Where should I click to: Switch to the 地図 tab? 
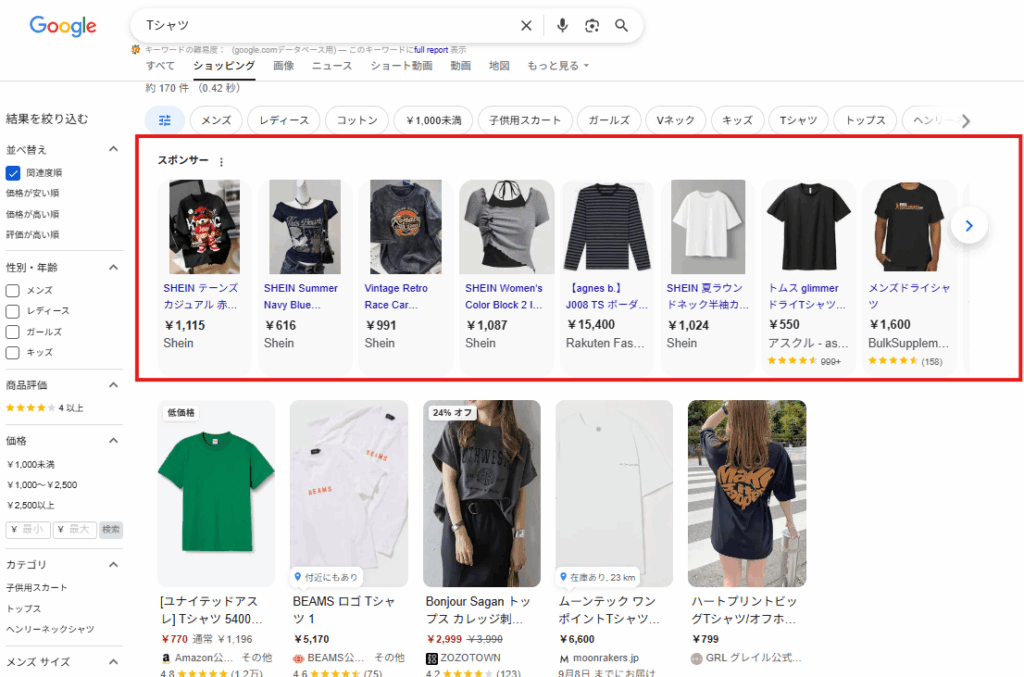click(499, 66)
